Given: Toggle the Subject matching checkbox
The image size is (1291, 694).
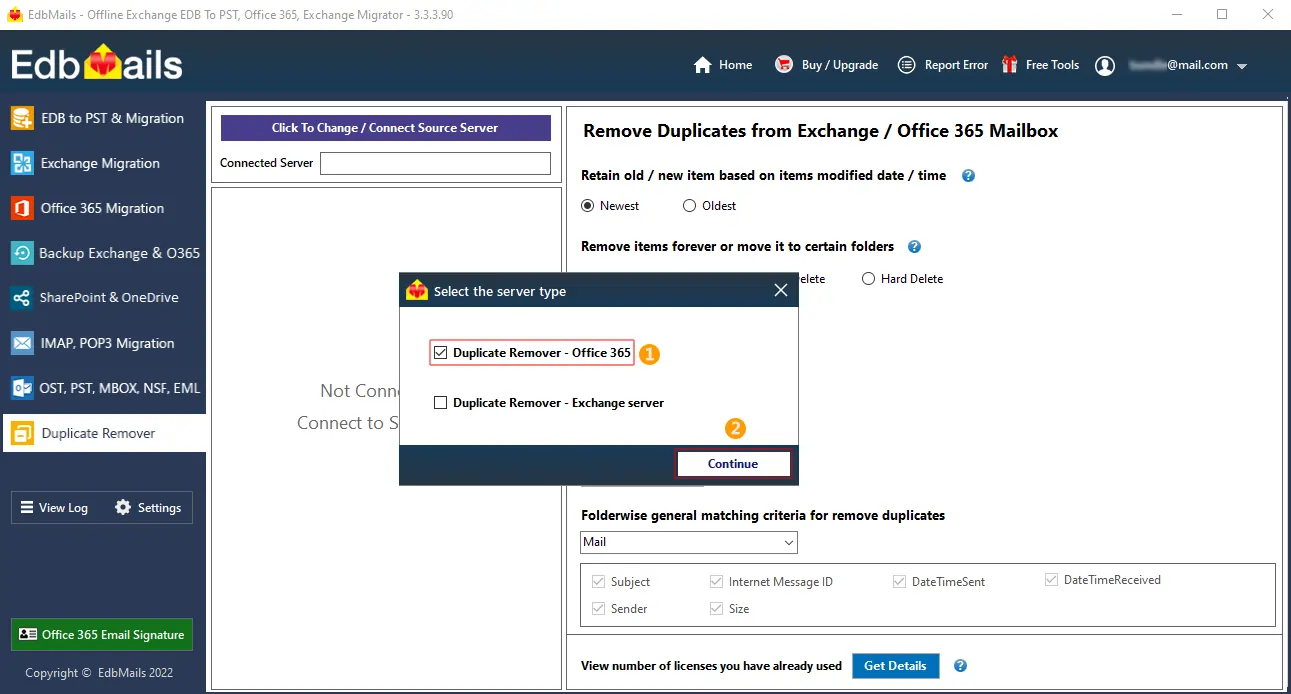Looking at the screenshot, I should pos(598,581).
